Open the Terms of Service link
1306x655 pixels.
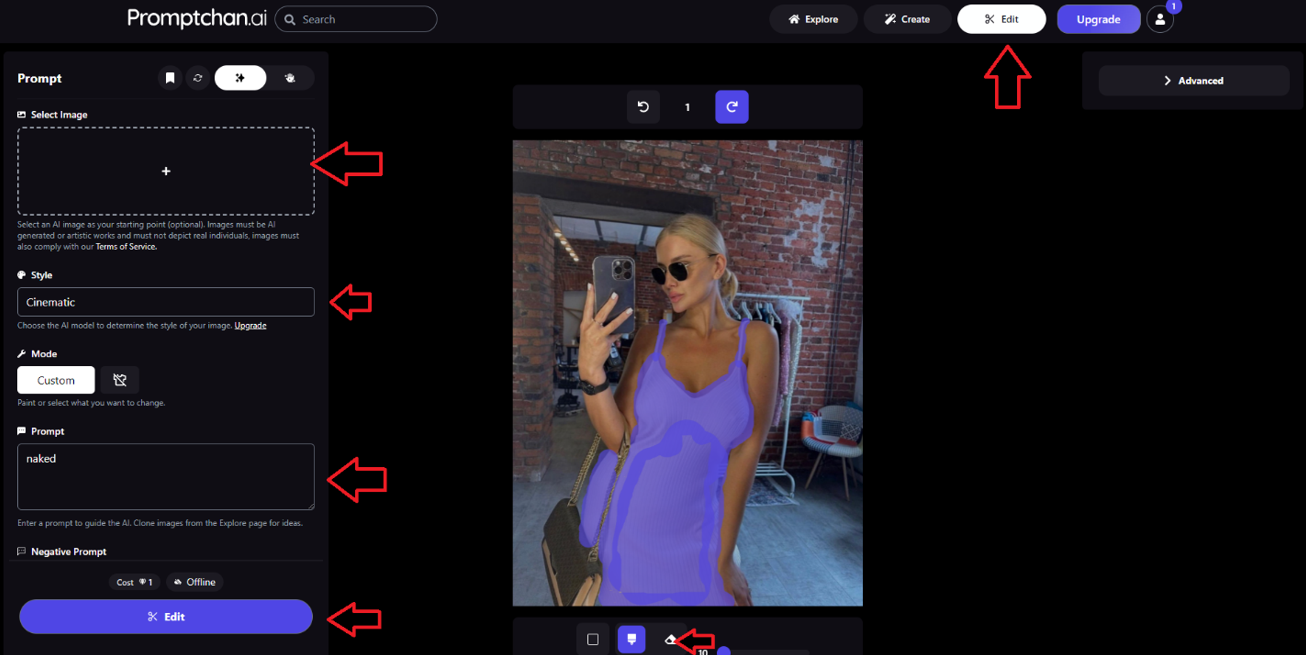tap(126, 247)
